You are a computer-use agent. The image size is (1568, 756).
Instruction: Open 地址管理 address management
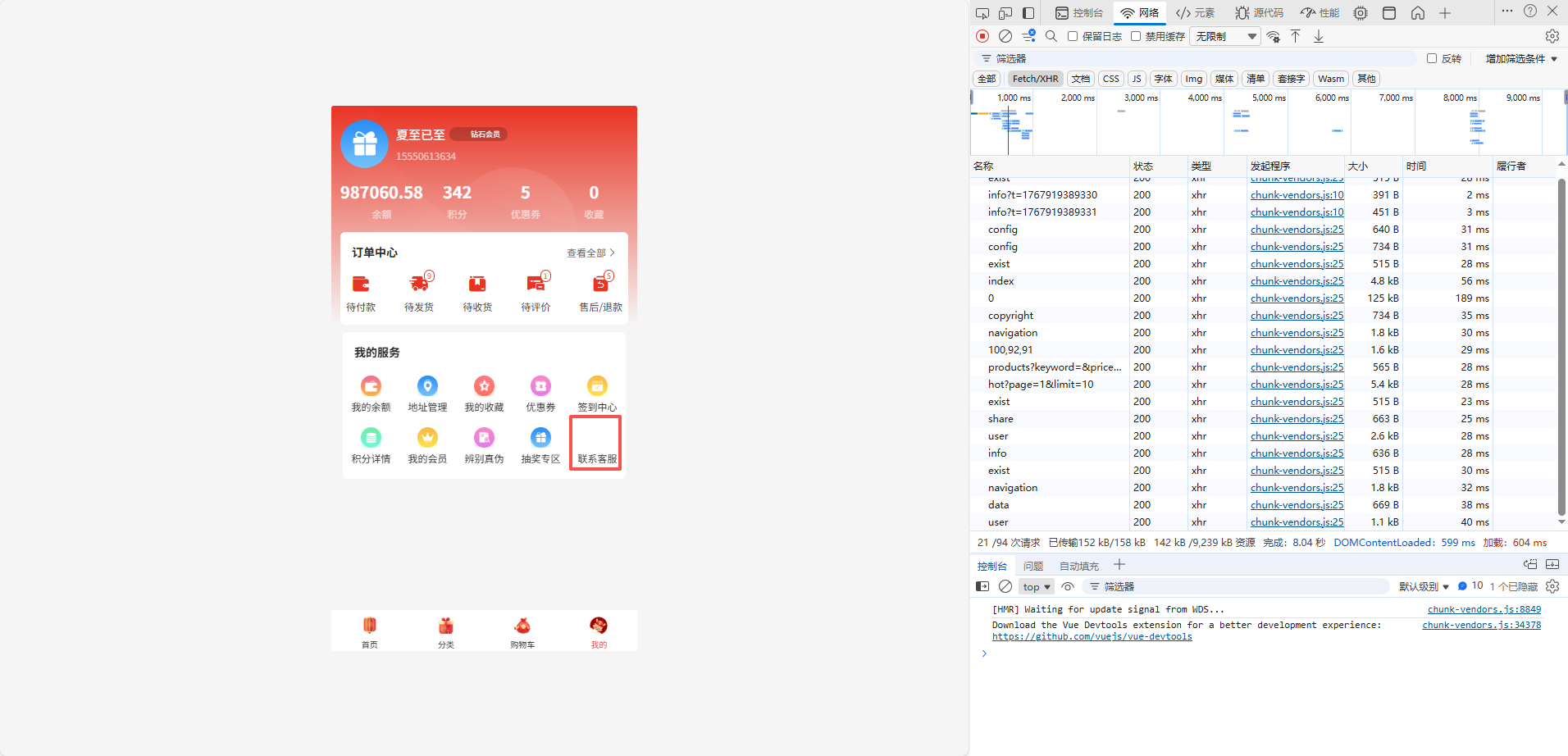click(x=427, y=394)
